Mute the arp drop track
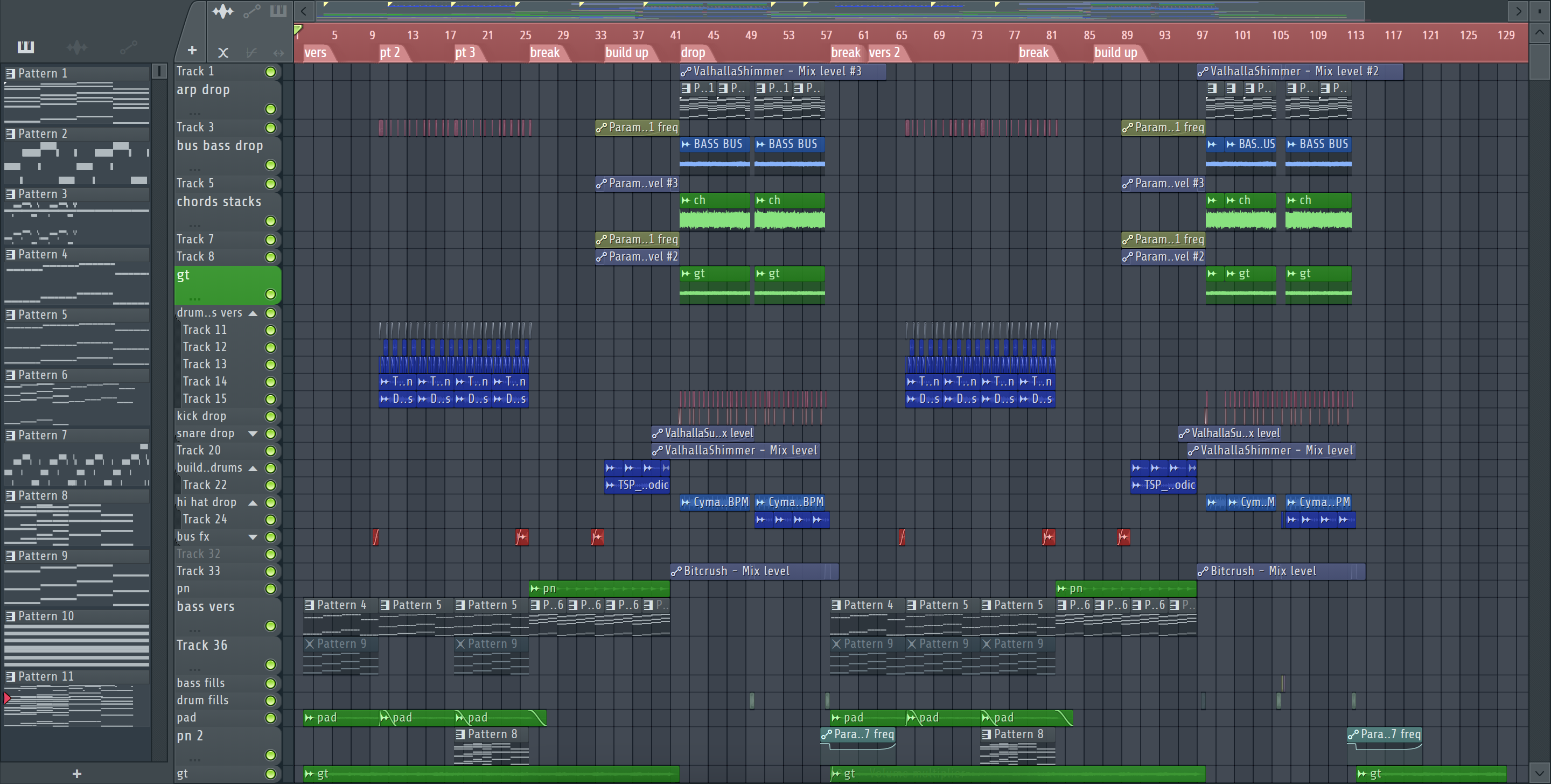1551x784 pixels. (270, 109)
